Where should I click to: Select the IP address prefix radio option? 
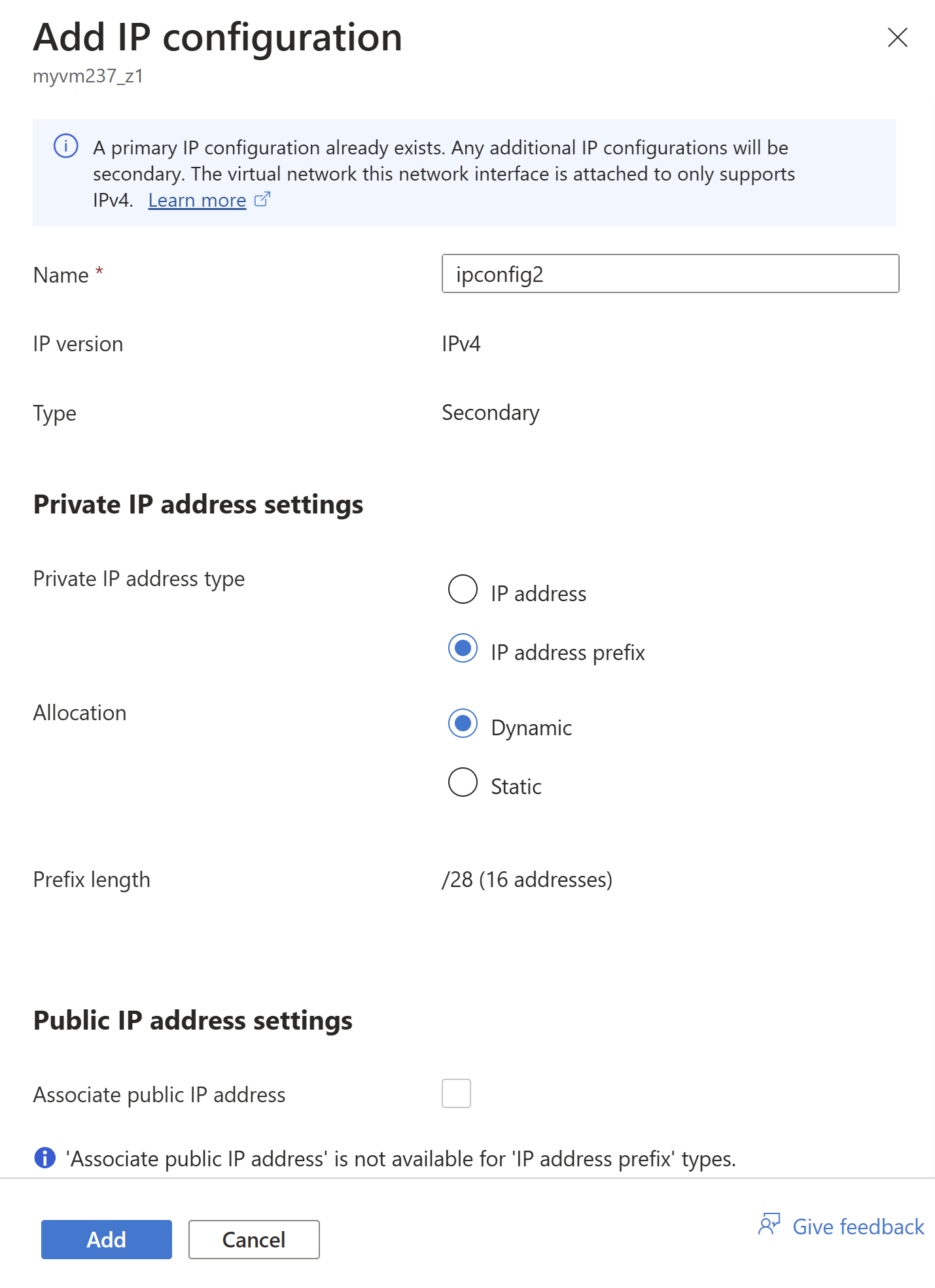tap(463, 648)
